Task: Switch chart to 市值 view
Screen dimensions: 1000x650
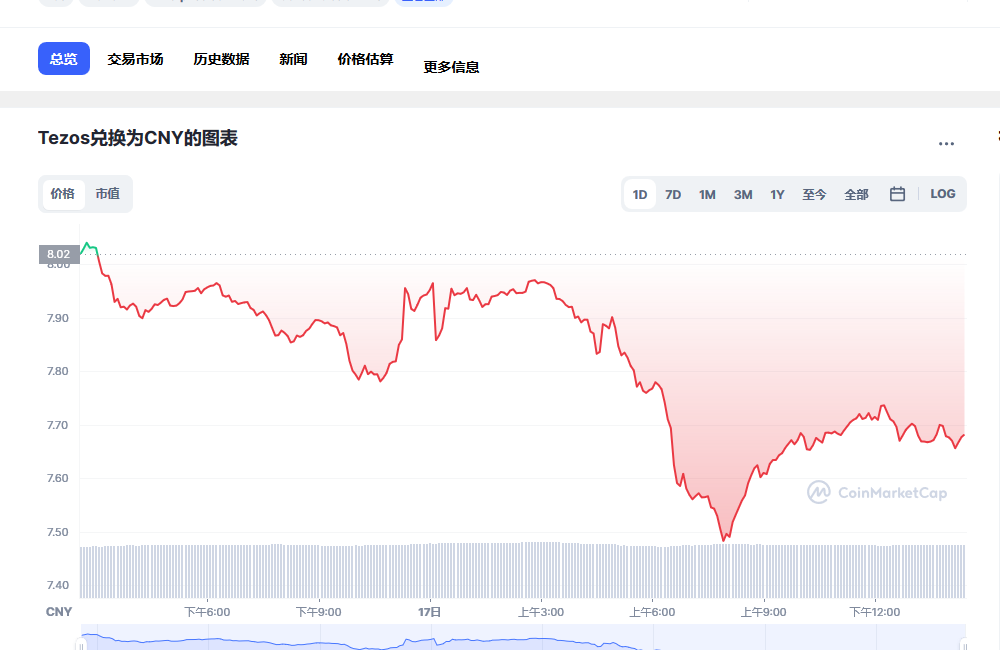Action: [x=108, y=194]
